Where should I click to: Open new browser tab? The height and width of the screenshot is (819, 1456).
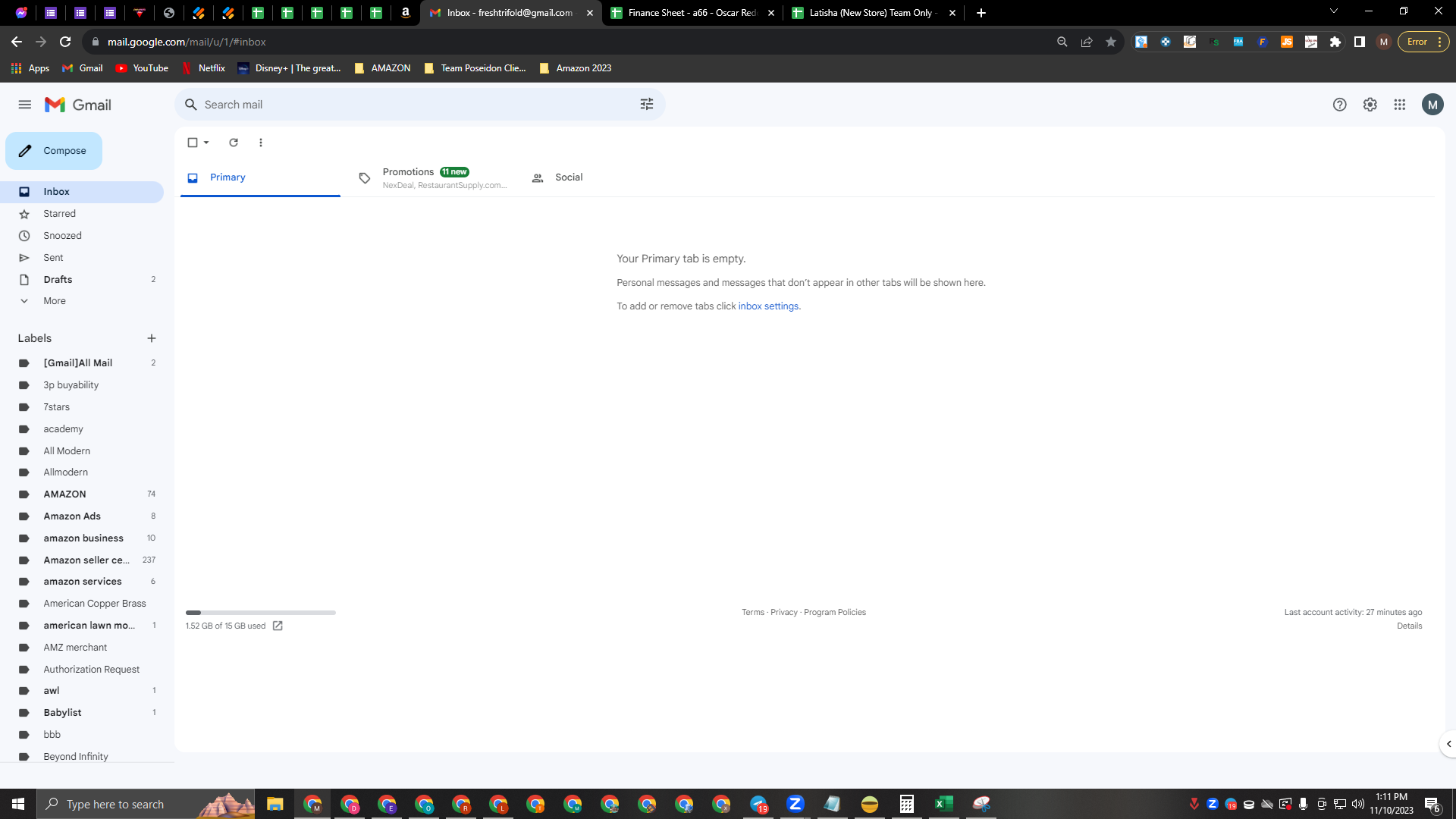(x=981, y=13)
